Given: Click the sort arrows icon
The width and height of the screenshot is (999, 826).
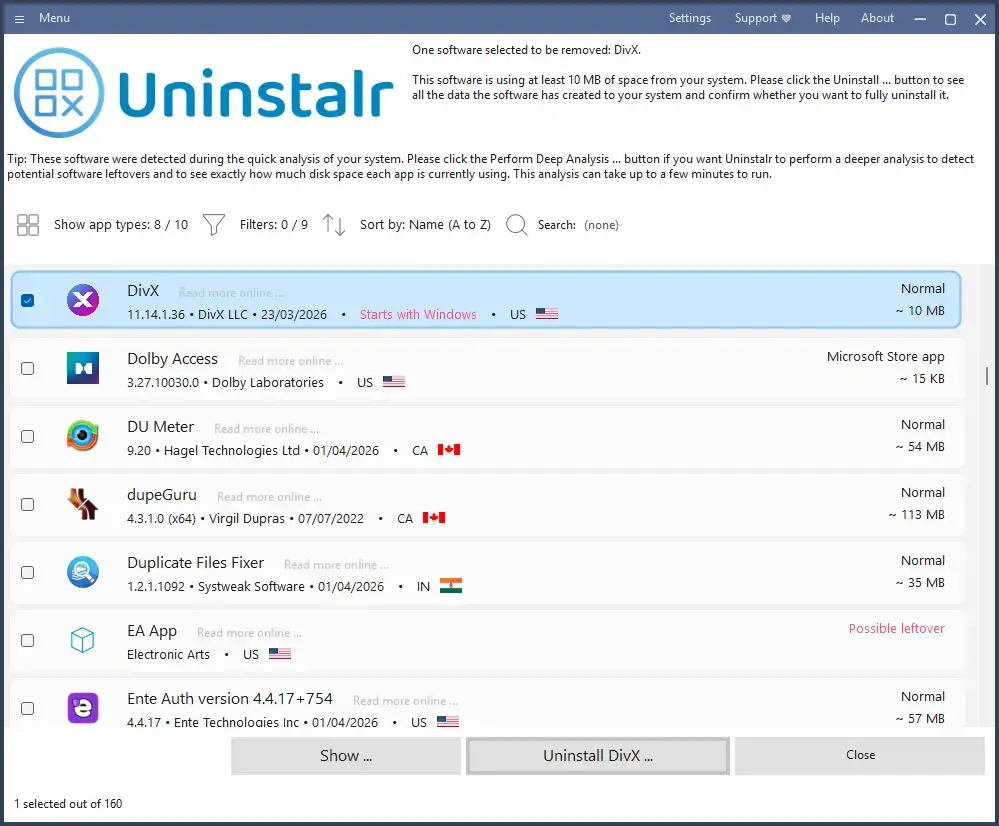Looking at the screenshot, I should coord(333,224).
